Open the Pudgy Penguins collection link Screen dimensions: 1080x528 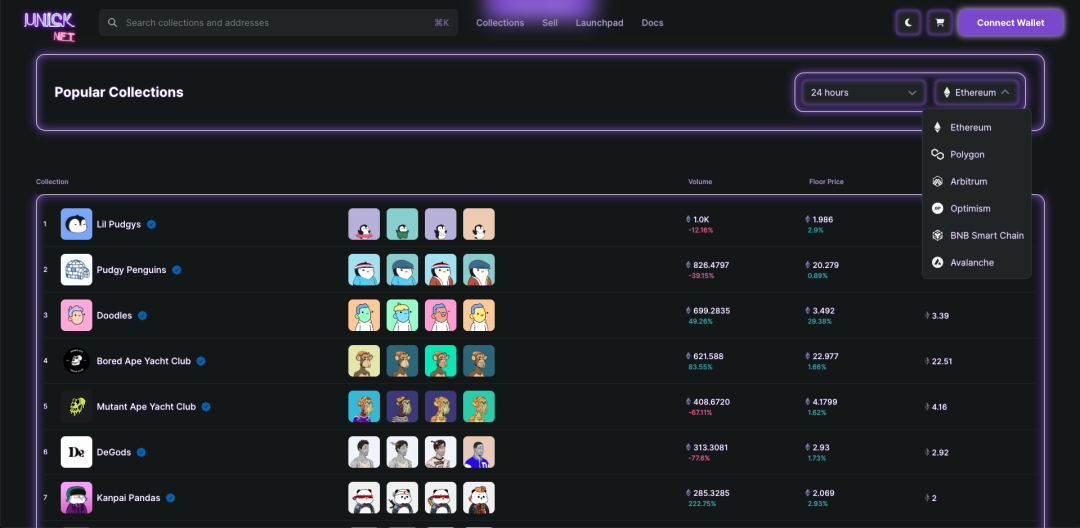click(132, 270)
